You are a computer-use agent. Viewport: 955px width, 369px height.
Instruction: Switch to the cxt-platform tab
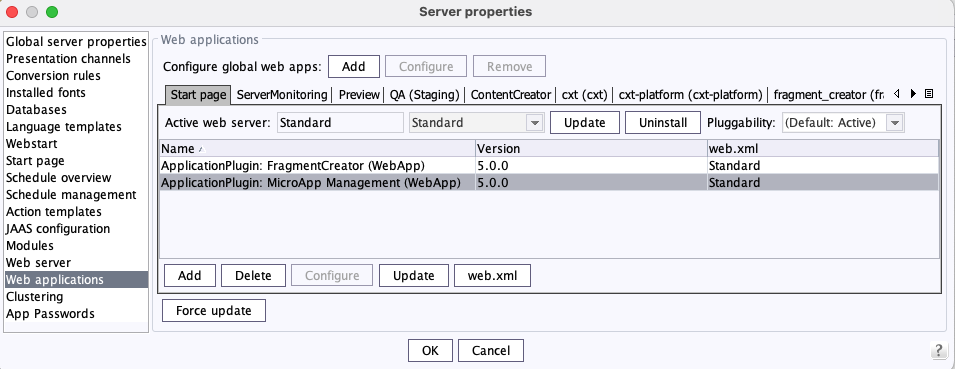coord(691,95)
